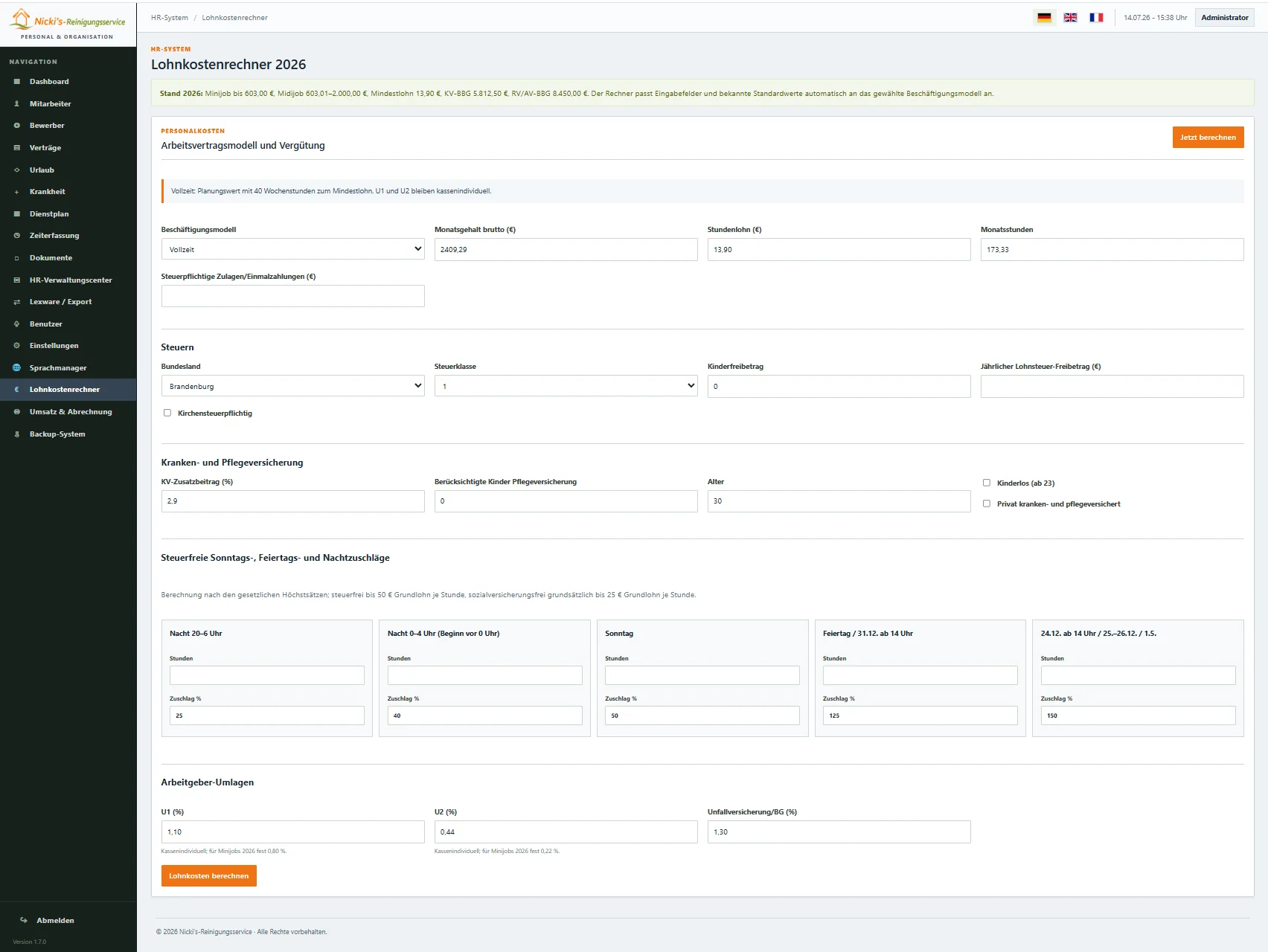Click the Abmelden logout icon
Screen dimensions: 1268x952
24,921
